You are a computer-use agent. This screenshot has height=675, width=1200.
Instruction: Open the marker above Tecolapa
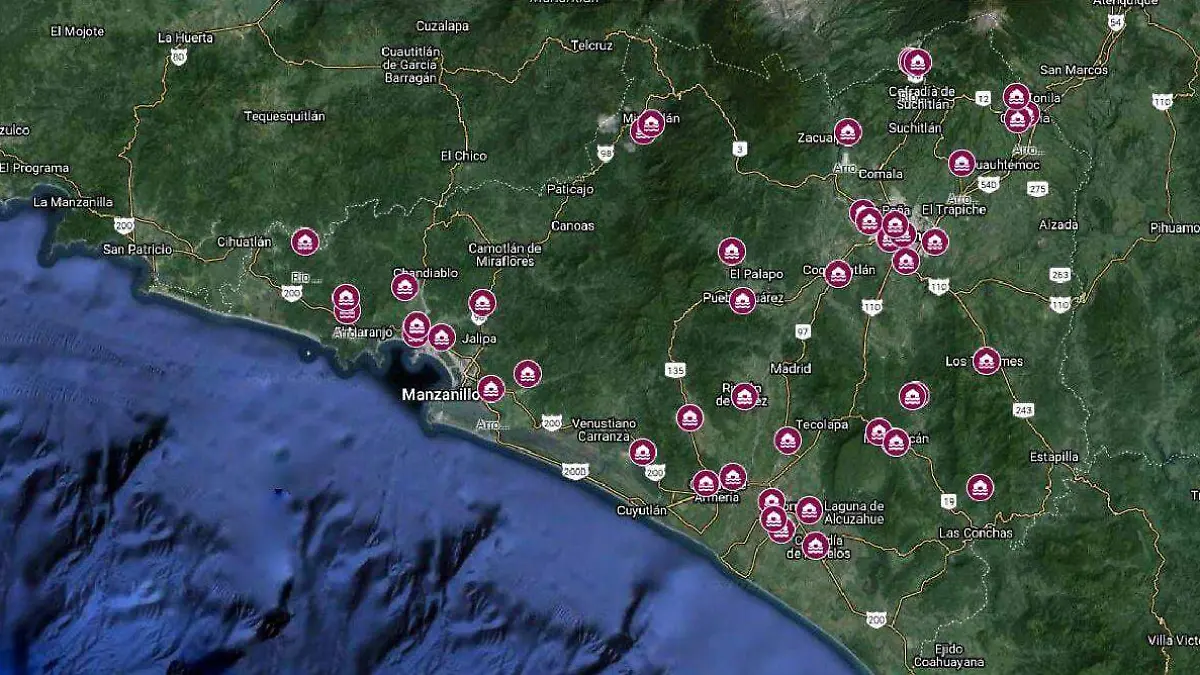[x=788, y=440]
